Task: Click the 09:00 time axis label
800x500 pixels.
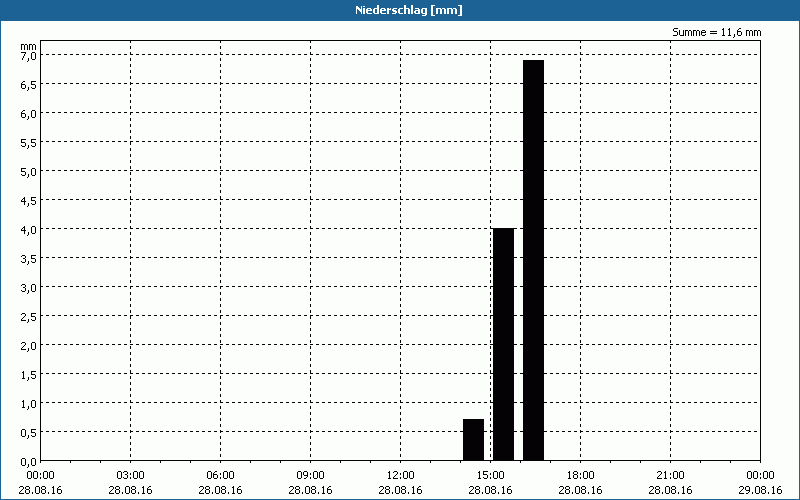Action: point(310,476)
